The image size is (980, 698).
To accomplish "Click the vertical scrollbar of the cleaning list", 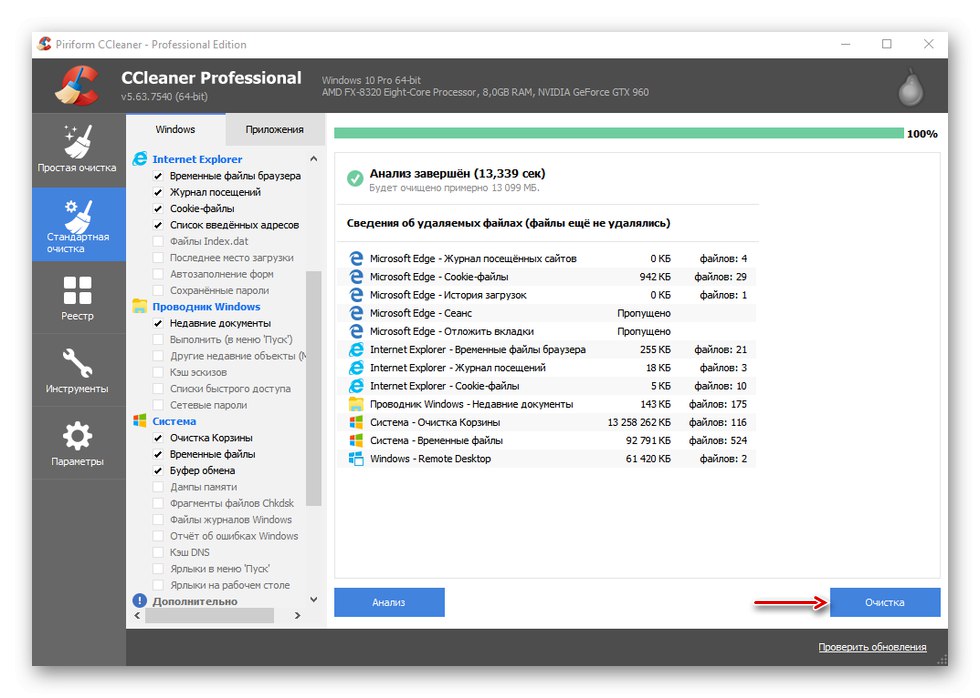I will [x=314, y=387].
